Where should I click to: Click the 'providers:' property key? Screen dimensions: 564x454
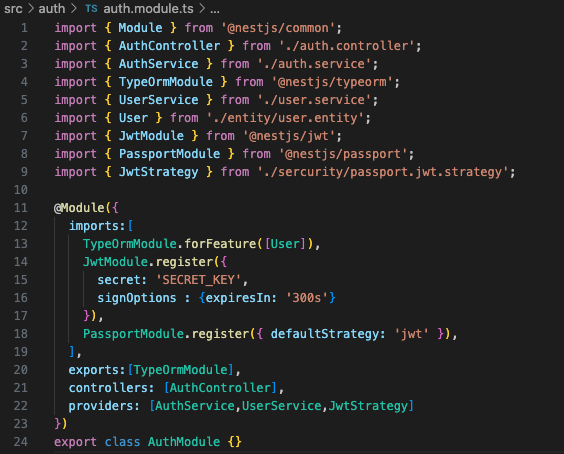(x=104, y=406)
